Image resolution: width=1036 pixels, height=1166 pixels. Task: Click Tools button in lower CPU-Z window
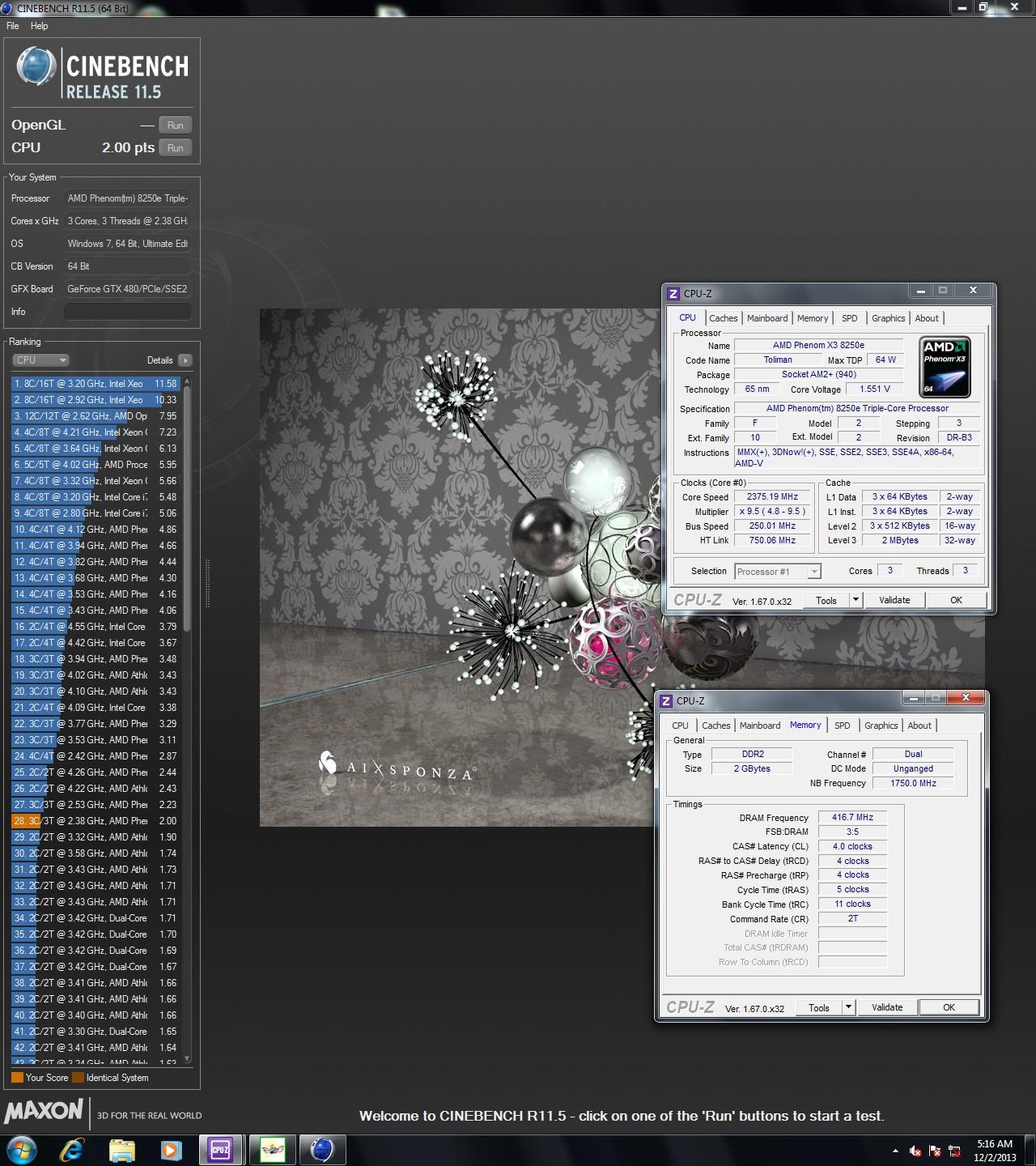(x=819, y=1007)
